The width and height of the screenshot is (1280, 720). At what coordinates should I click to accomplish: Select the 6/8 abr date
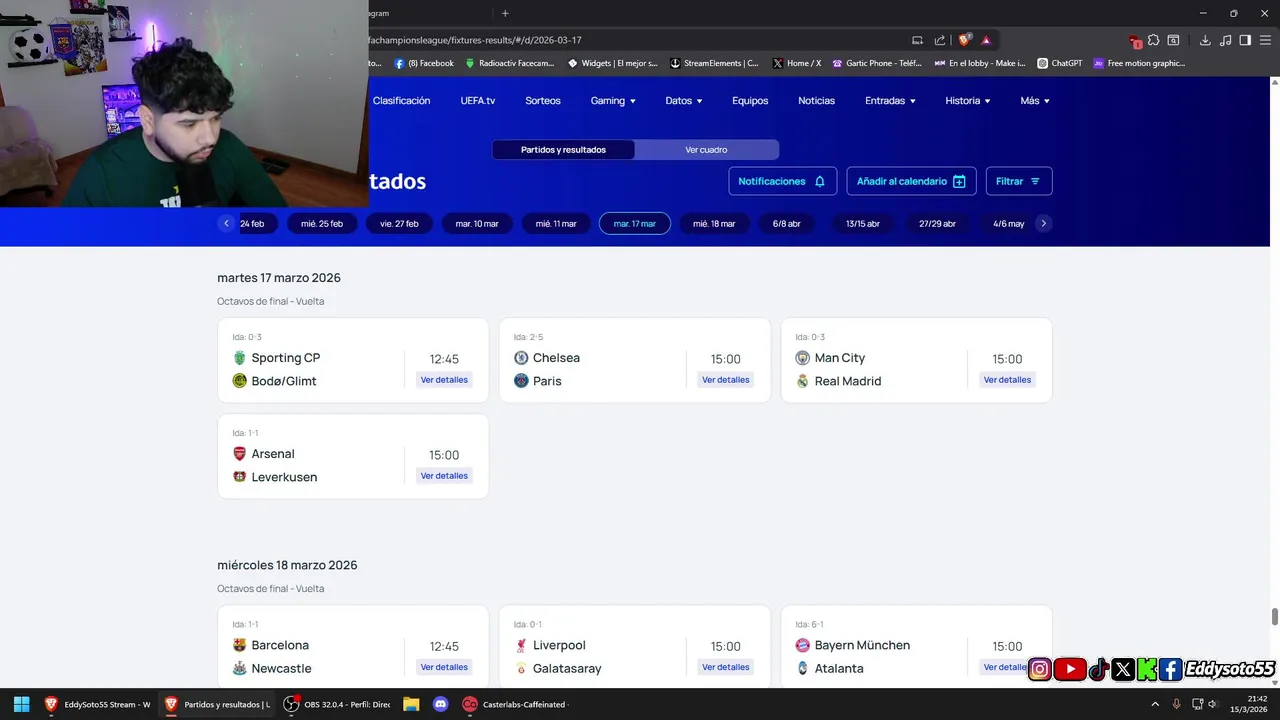[x=787, y=224]
